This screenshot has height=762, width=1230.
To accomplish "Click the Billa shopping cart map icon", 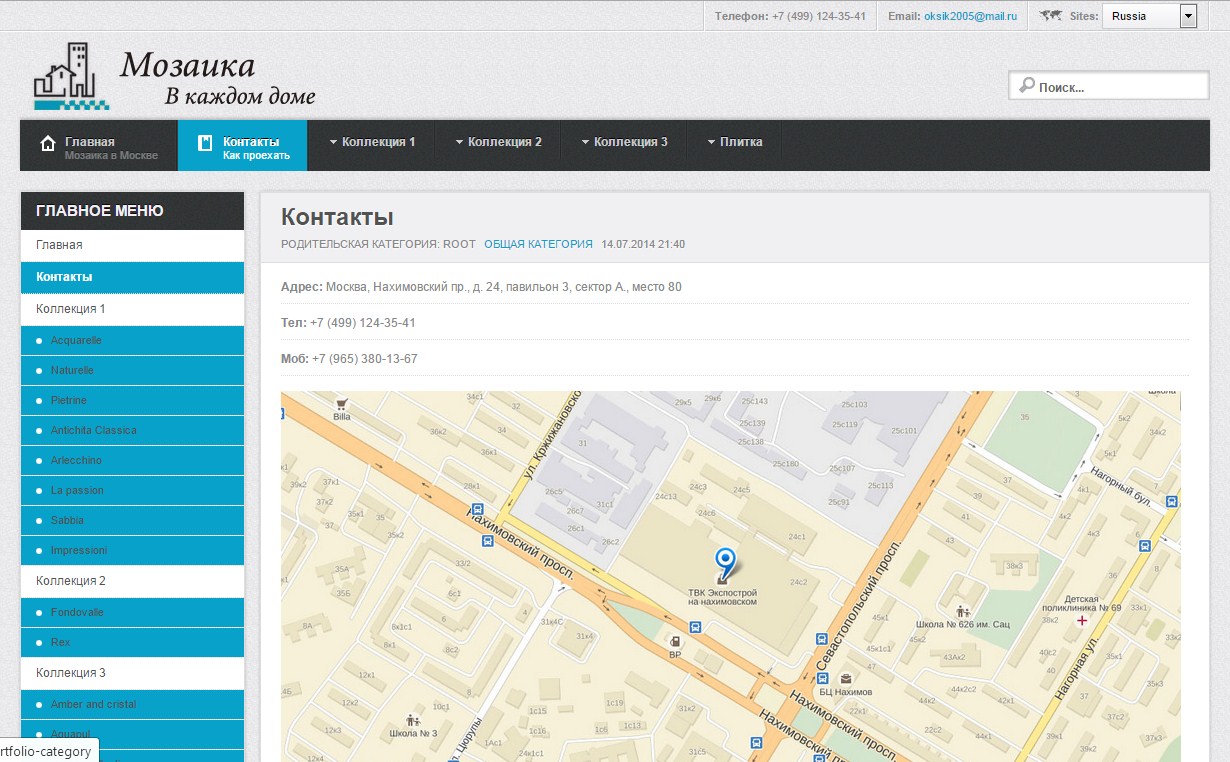I will tap(342, 405).
